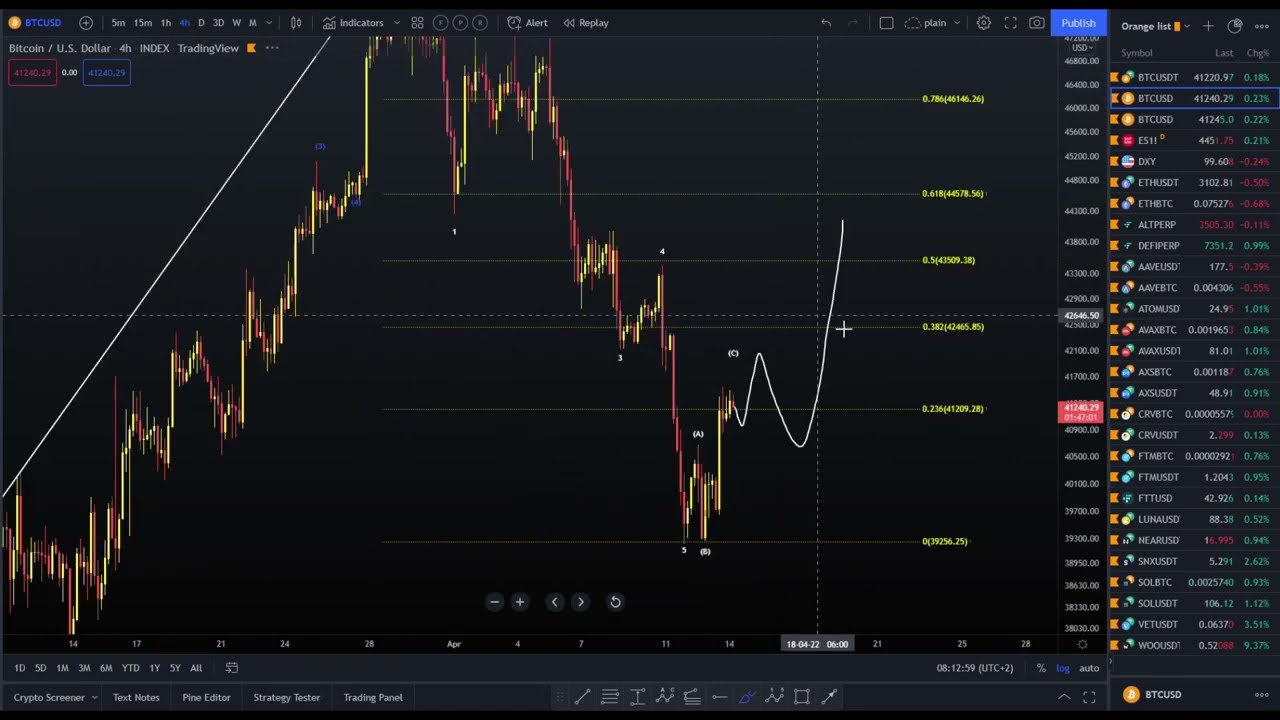Viewport: 1280px width, 720px height.
Task: Toggle percent scale mode
Action: [x=1041, y=668]
